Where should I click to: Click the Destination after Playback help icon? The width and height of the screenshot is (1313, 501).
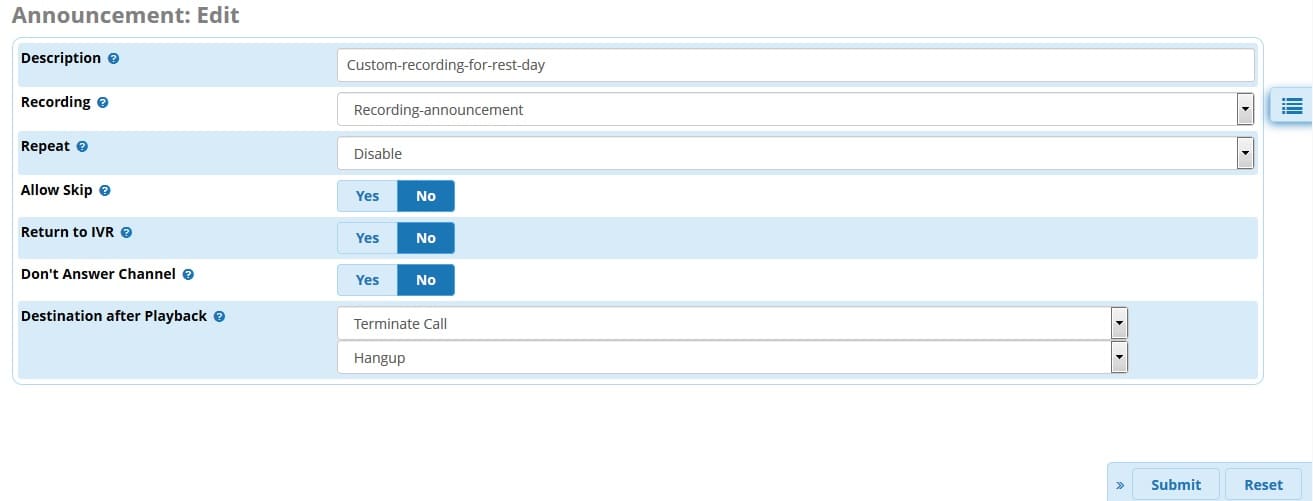(x=219, y=317)
